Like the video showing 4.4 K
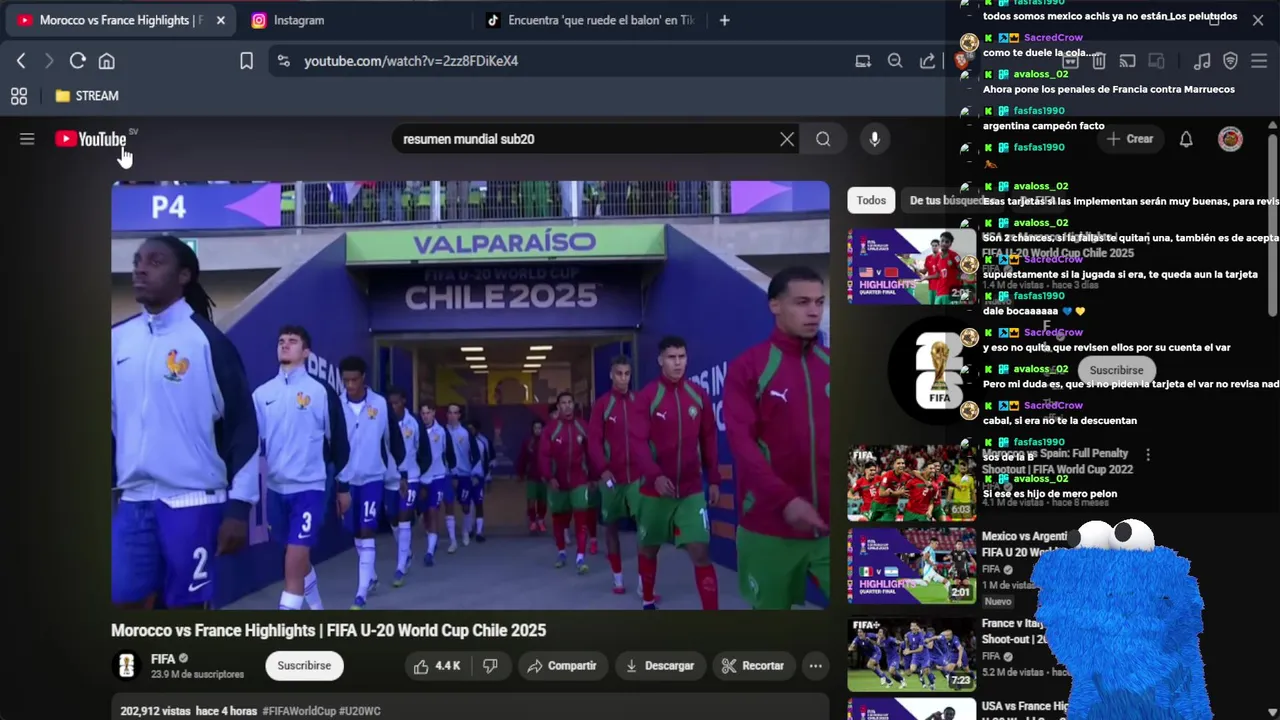Viewport: 1280px width, 720px height. tap(437, 666)
